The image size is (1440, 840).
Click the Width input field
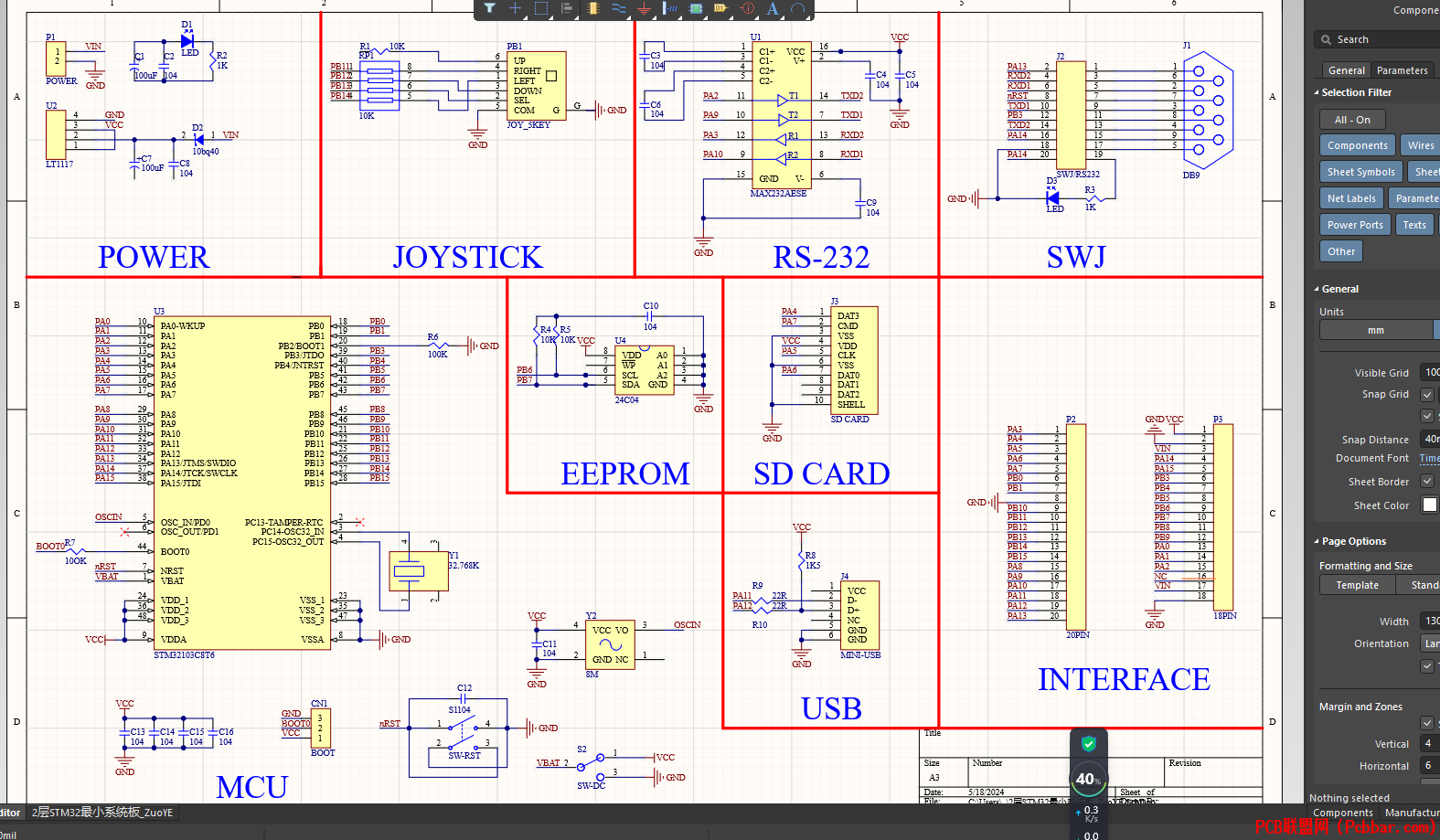[1430, 621]
